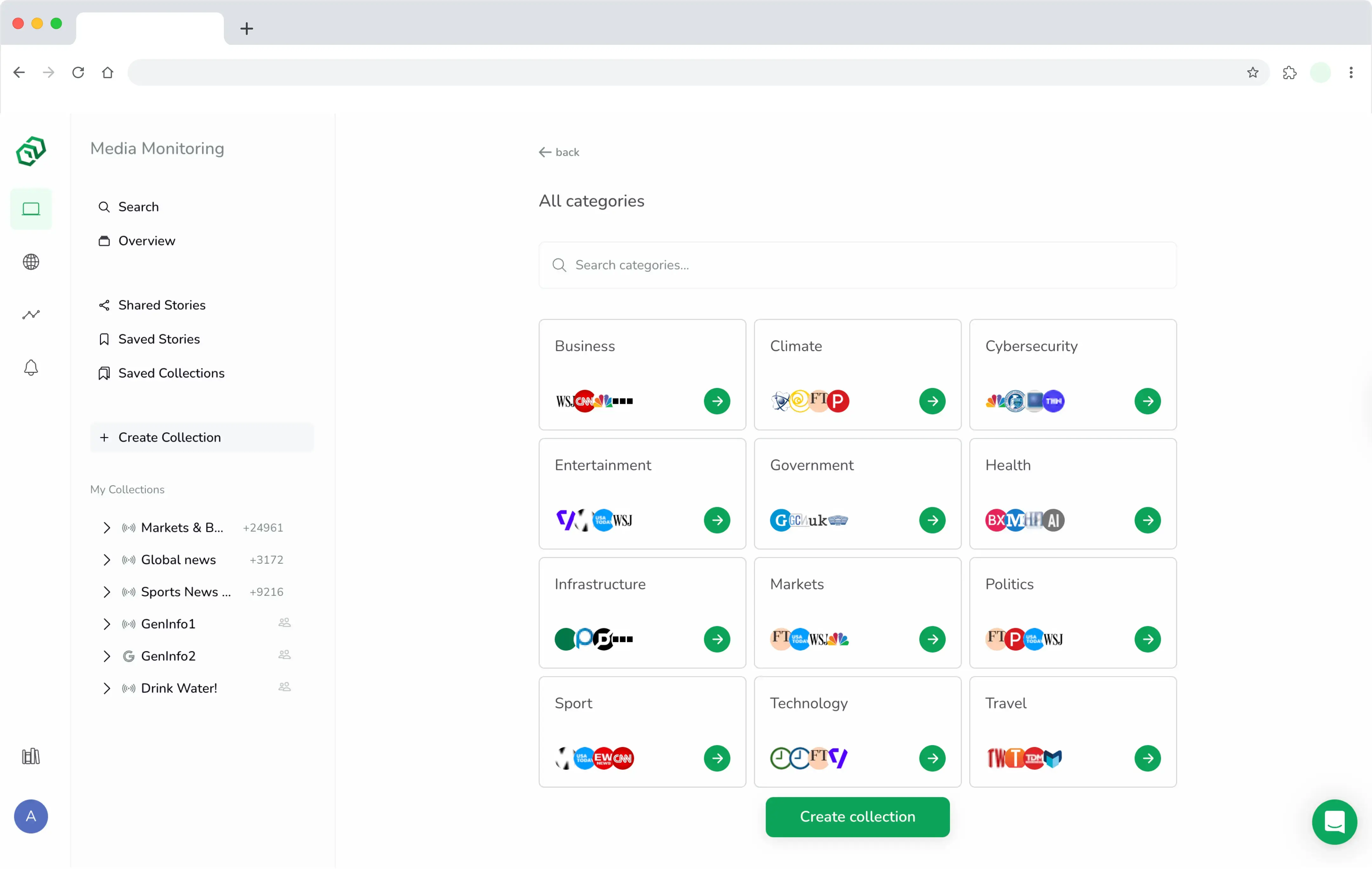Click the shared users icon for GenInfo1
The width and height of the screenshot is (1372, 877).
click(284, 623)
